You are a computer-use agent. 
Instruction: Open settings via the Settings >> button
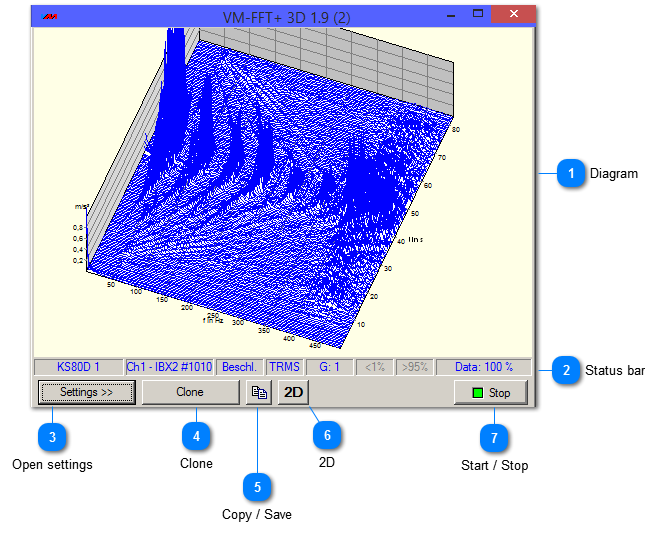[x=87, y=393]
